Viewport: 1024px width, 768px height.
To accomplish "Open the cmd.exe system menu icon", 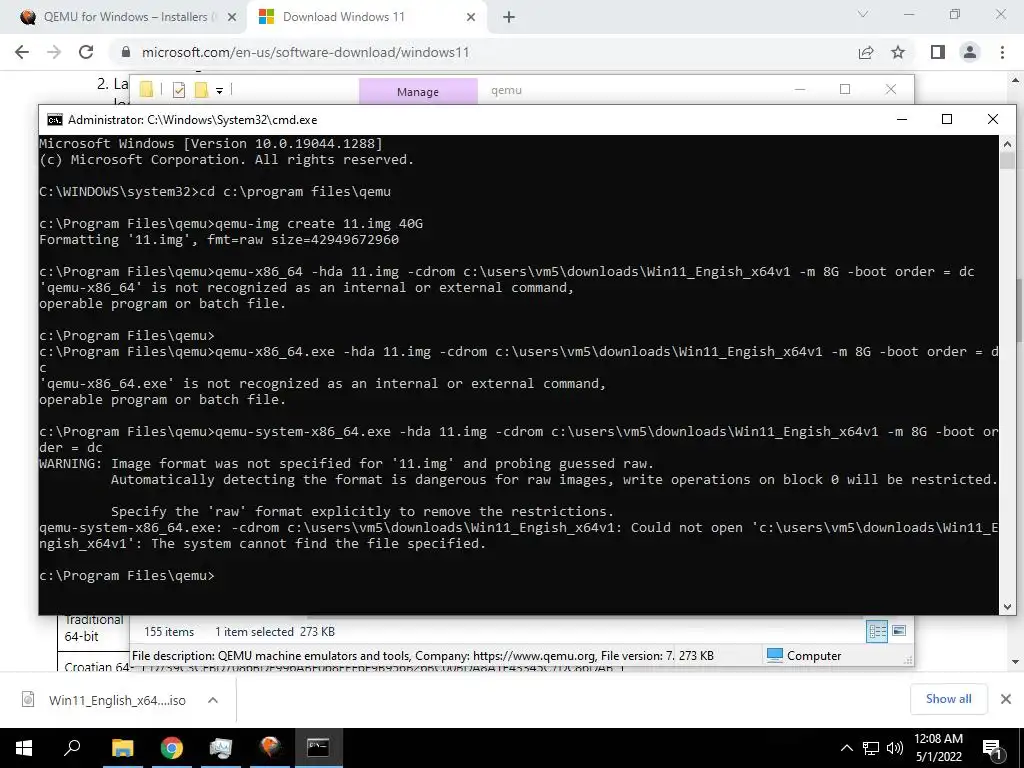I will click(x=55, y=120).
